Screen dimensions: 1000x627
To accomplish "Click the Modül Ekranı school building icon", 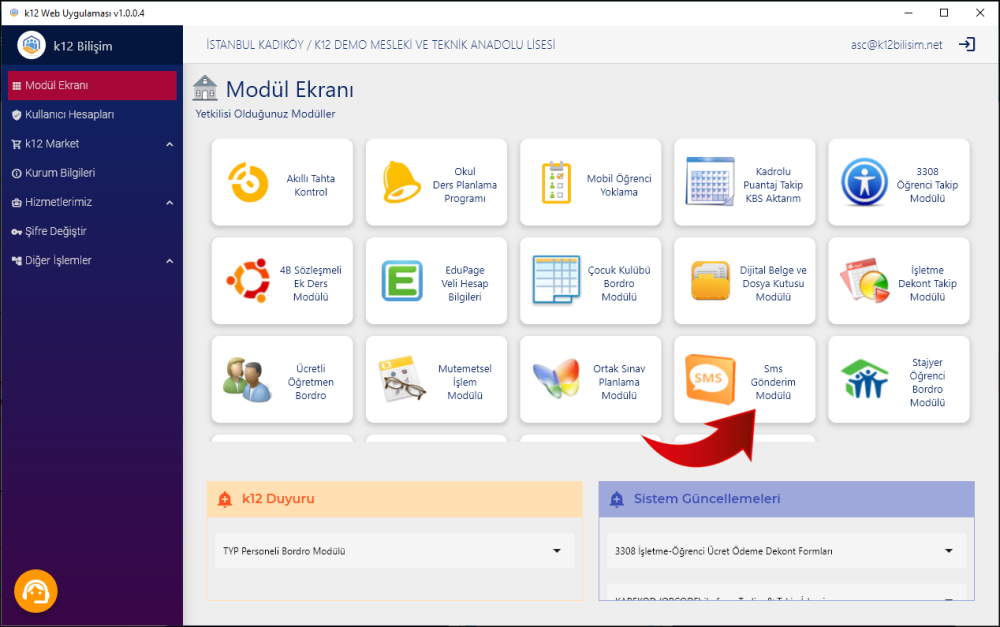I will point(205,88).
